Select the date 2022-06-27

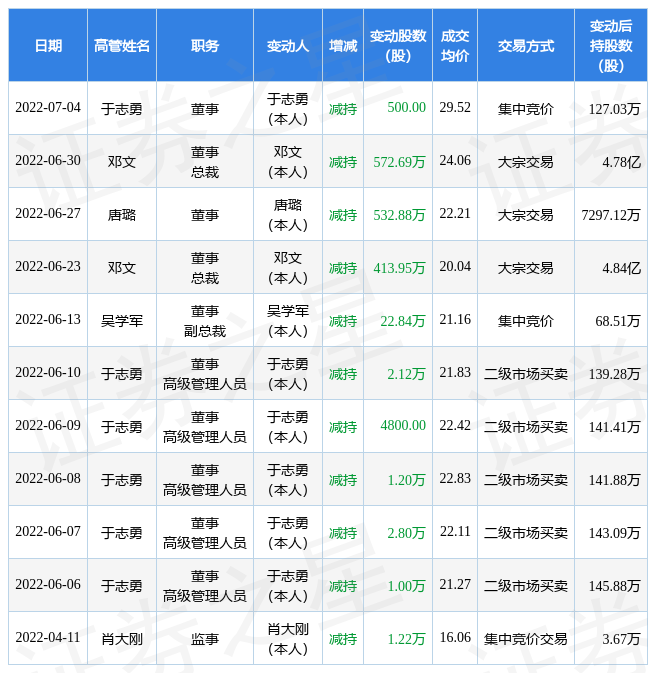[x=48, y=213]
